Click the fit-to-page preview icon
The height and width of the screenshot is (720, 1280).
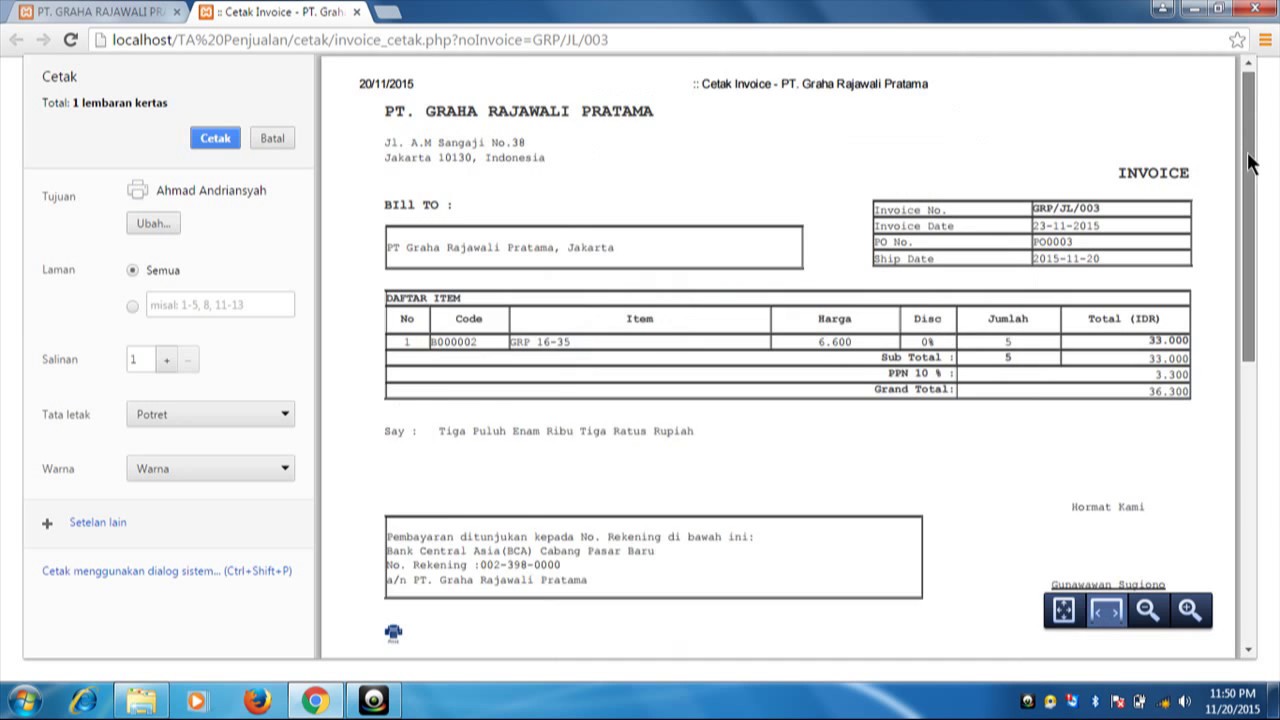1064,610
